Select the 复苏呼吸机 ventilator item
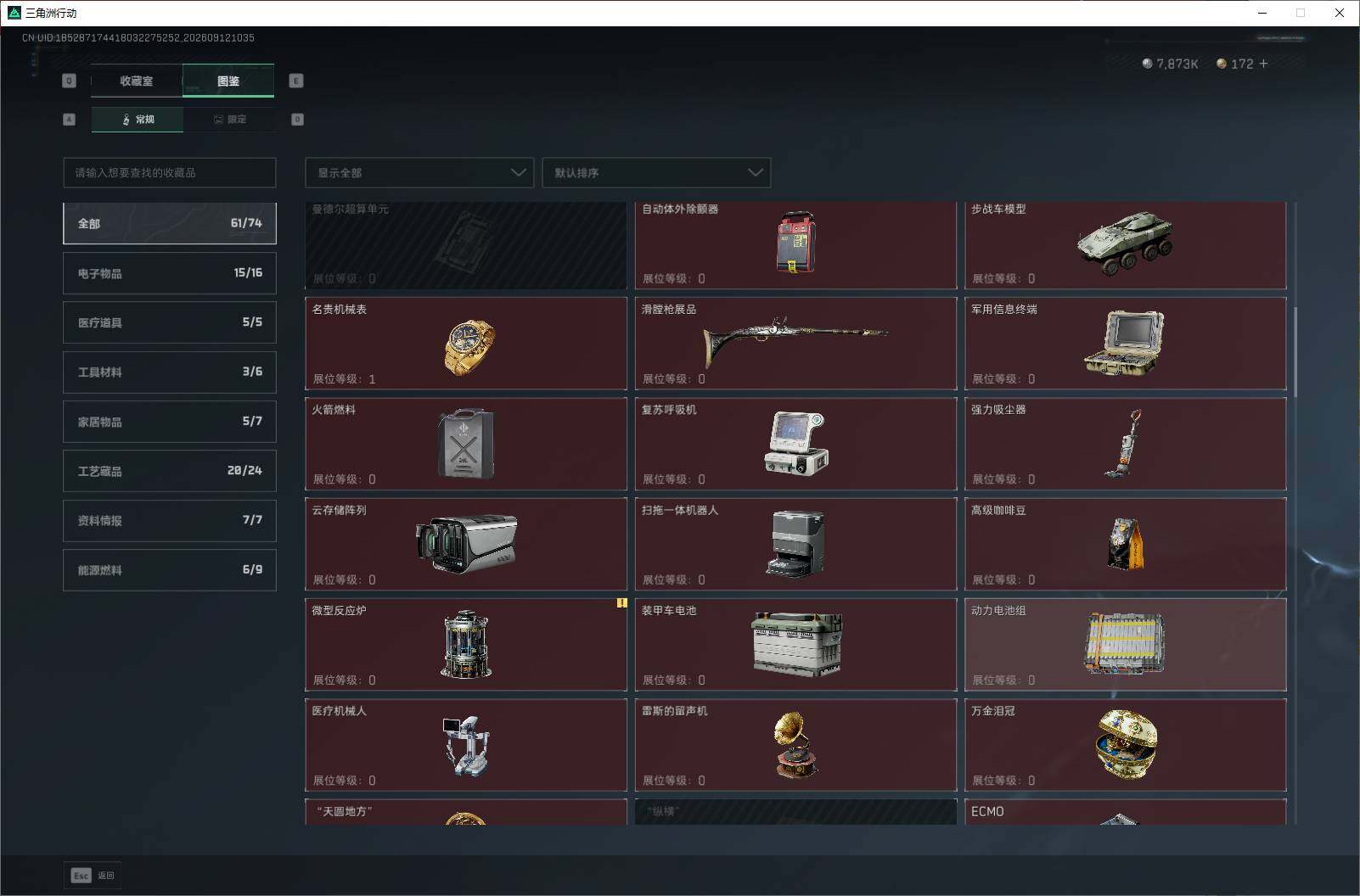 [795, 444]
